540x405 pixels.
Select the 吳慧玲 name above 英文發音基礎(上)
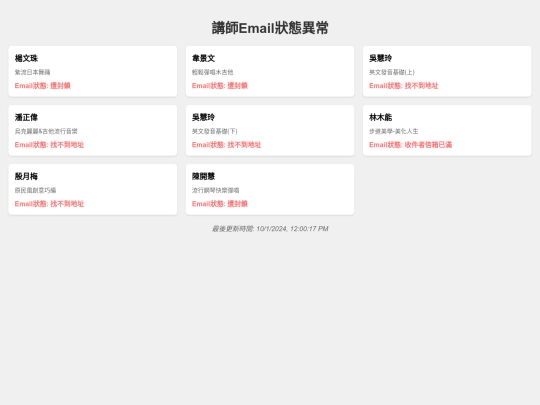point(381,58)
